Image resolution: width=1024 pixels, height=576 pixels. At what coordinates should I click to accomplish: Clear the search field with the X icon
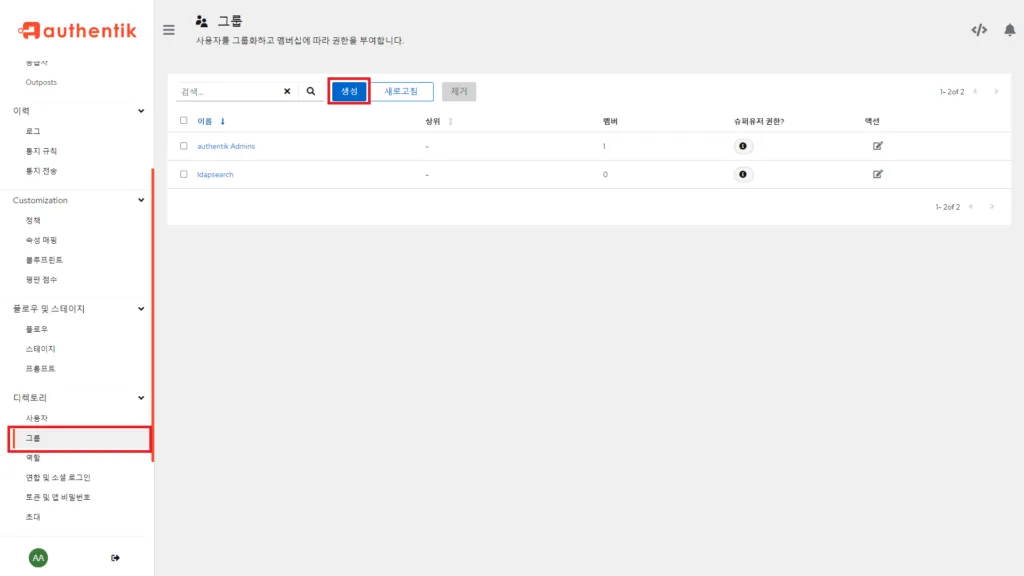286,90
